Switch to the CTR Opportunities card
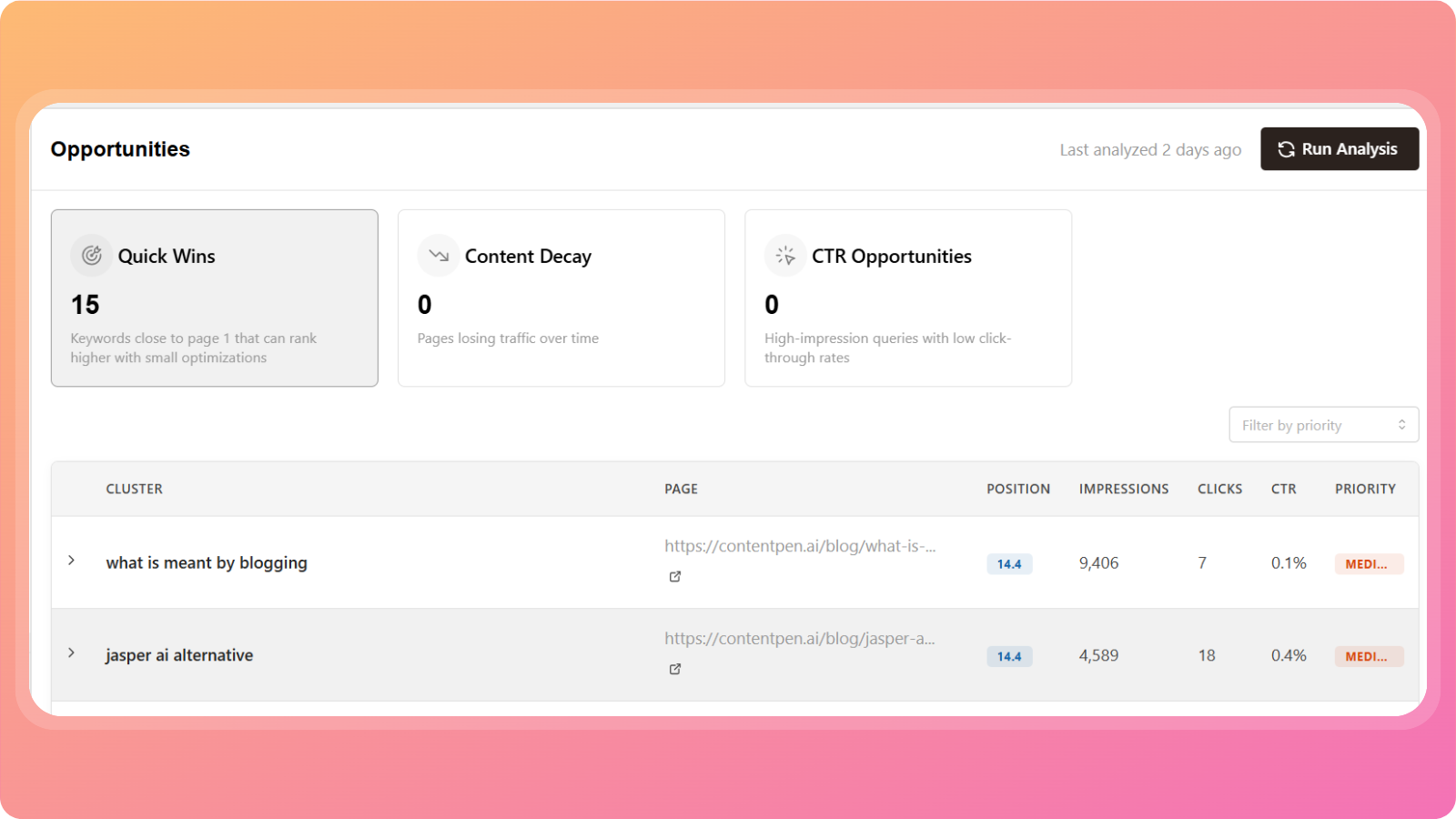1456x819 pixels. pyautogui.click(x=907, y=298)
